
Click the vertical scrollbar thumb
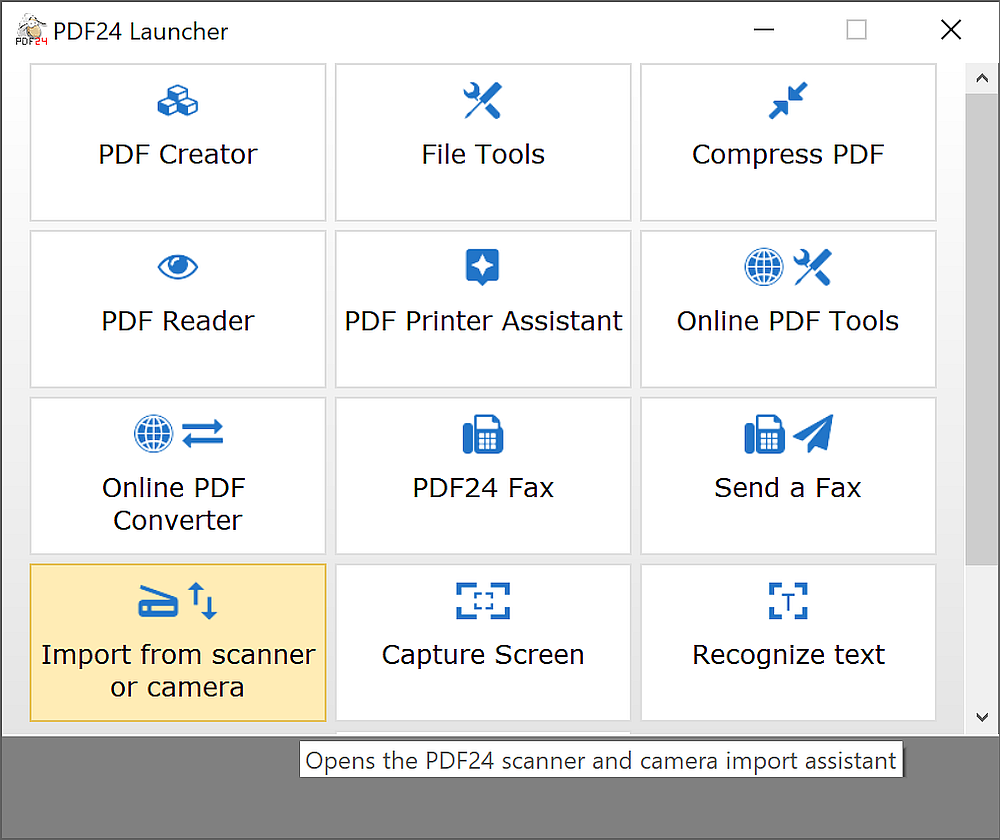point(982,329)
